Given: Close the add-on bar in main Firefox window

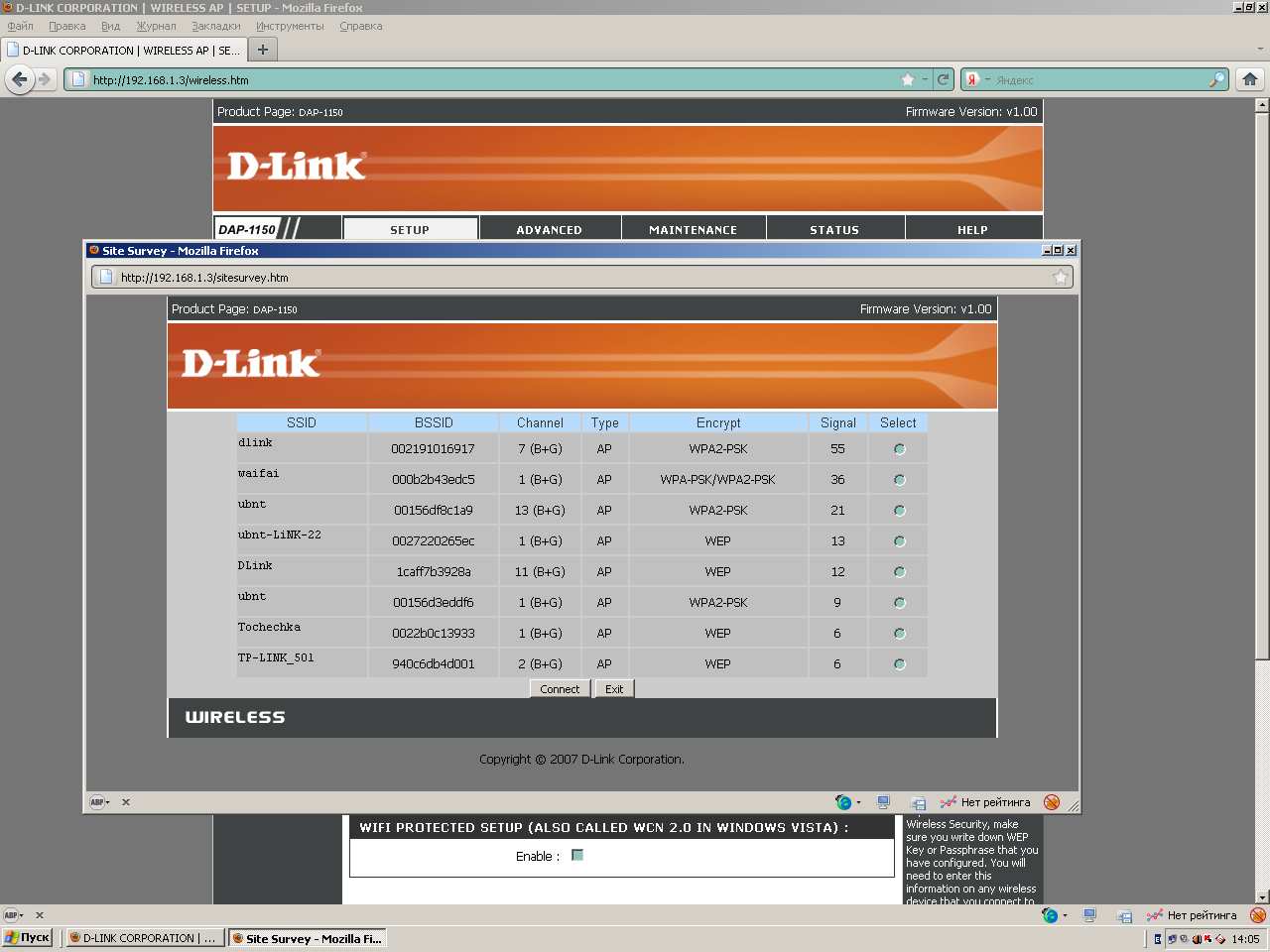Looking at the screenshot, I should click(x=40, y=915).
